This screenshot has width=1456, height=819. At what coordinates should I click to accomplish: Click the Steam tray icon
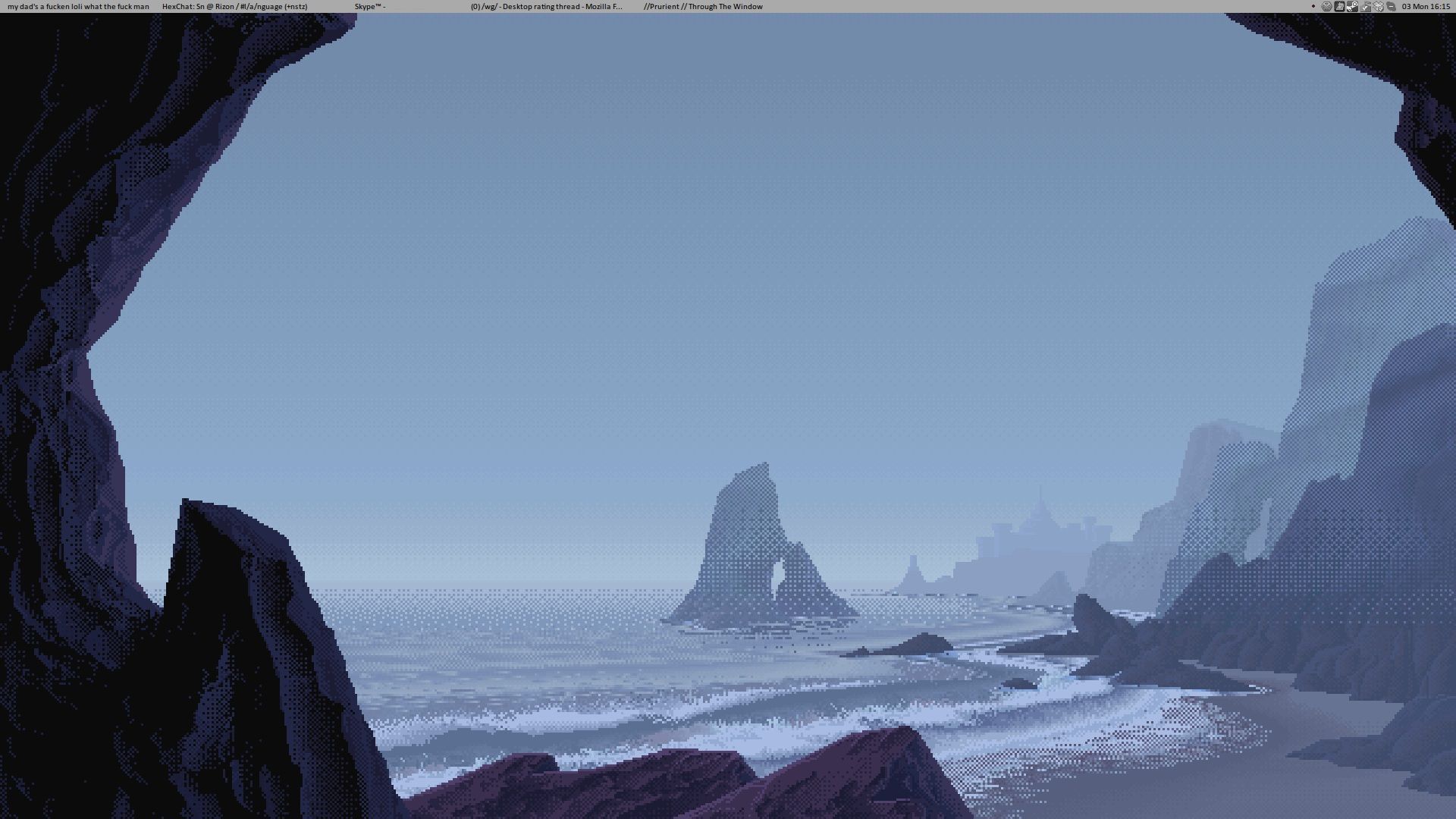coord(1352,6)
